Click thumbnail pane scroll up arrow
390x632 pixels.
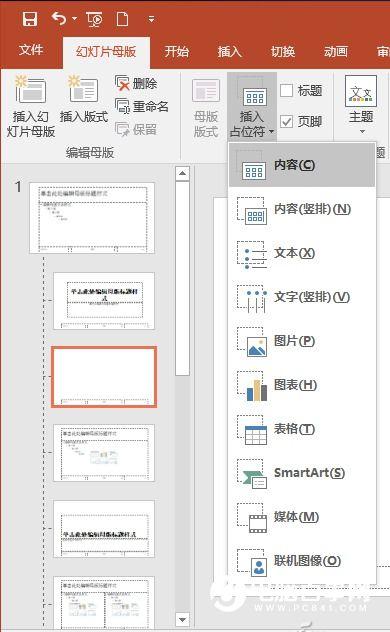pos(183,173)
